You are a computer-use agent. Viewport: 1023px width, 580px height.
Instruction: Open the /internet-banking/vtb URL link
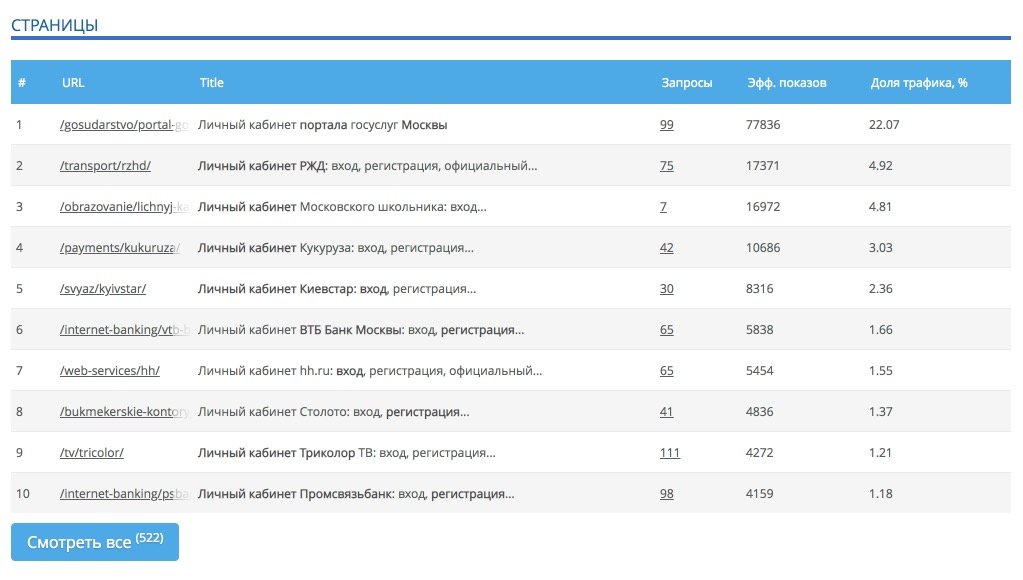[x=124, y=330]
